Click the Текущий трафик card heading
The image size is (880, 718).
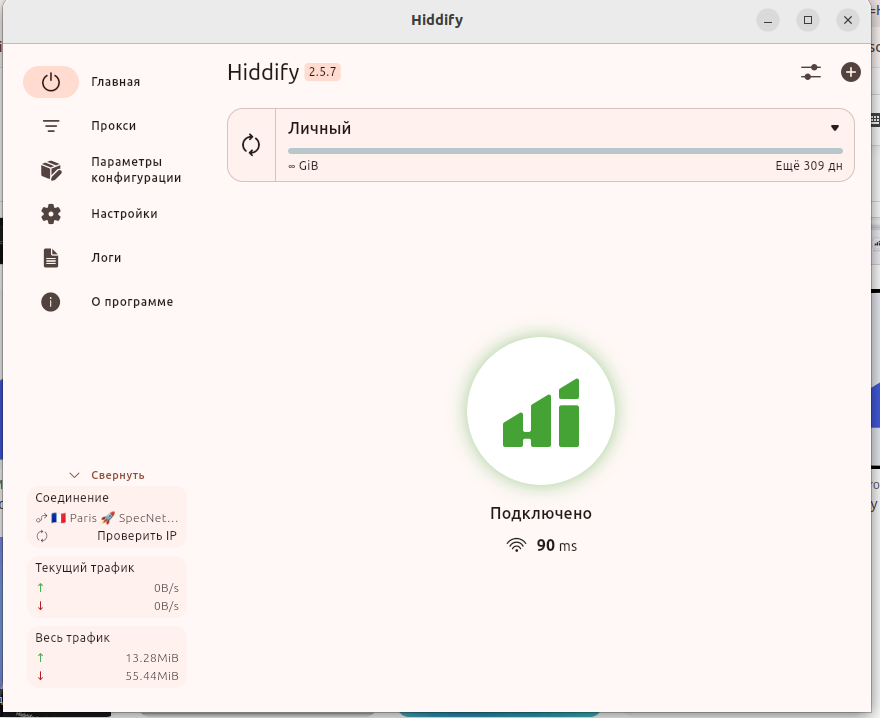pyautogui.click(x=85, y=568)
